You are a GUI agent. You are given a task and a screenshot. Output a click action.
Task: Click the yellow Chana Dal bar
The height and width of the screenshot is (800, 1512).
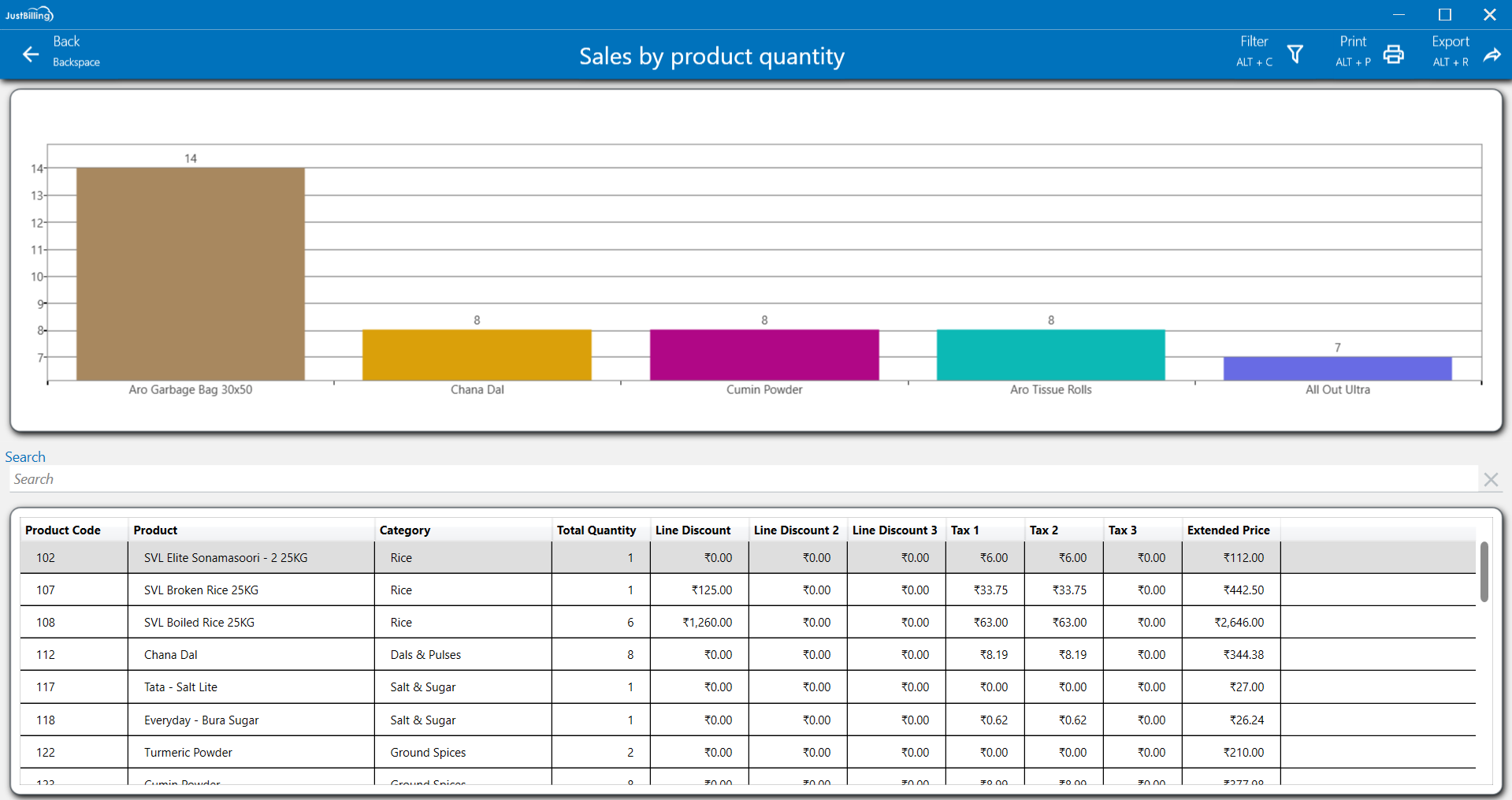(x=477, y=355)
